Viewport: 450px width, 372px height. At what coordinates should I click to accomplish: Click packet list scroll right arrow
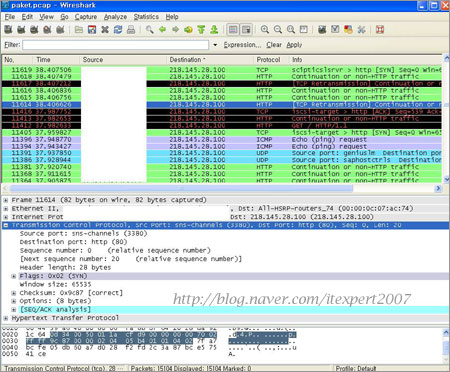coord(438,188)
